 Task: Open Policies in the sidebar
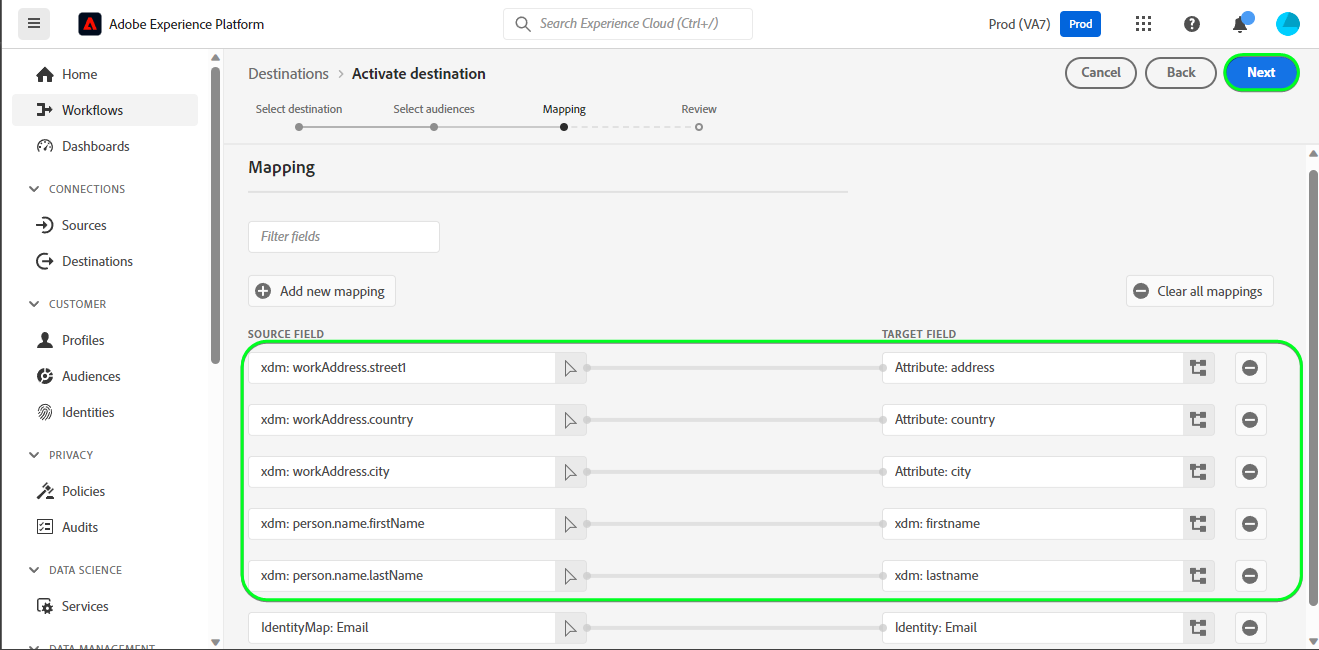pos(105,491)
